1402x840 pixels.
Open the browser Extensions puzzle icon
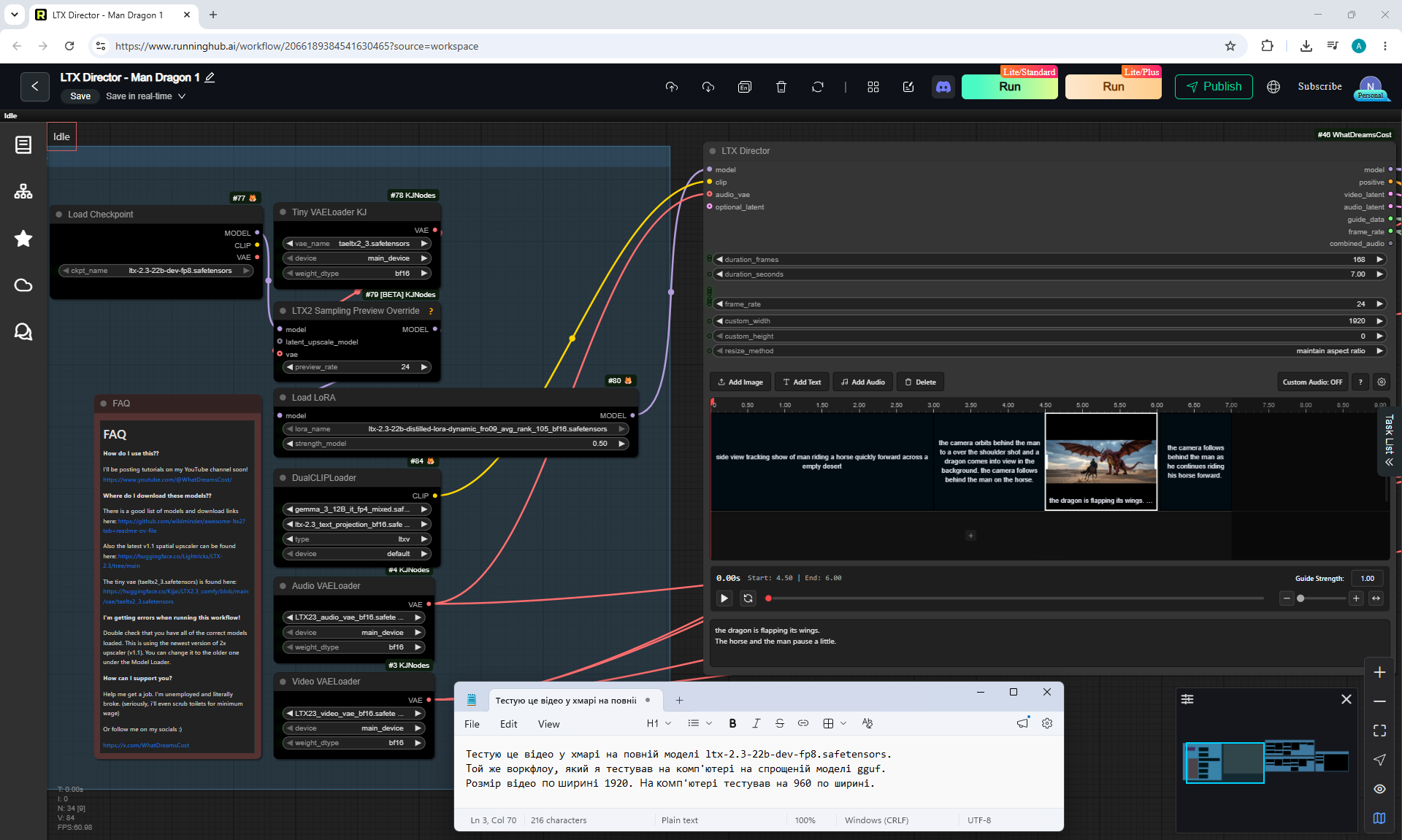1267,46
